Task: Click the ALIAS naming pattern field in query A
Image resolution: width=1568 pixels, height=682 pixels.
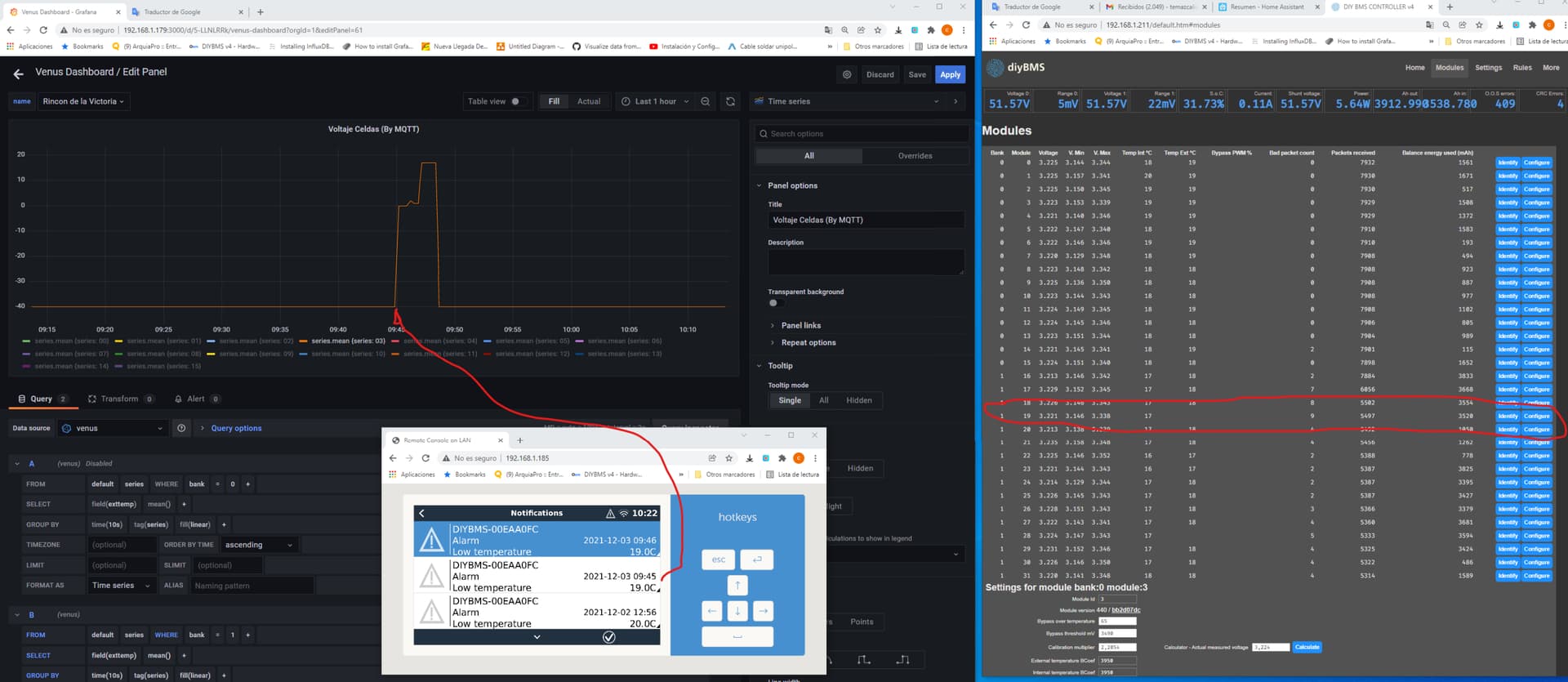Action: [252, 586]
